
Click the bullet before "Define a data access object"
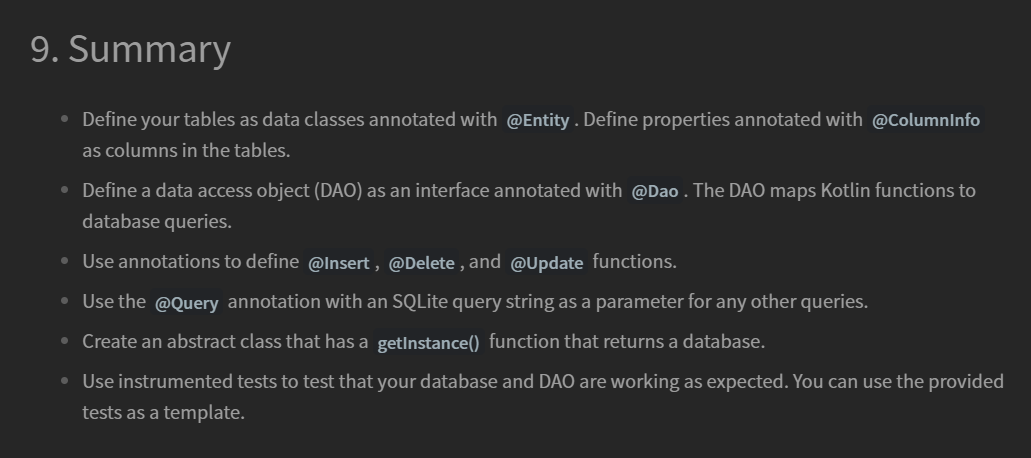(x=64, y=190)
